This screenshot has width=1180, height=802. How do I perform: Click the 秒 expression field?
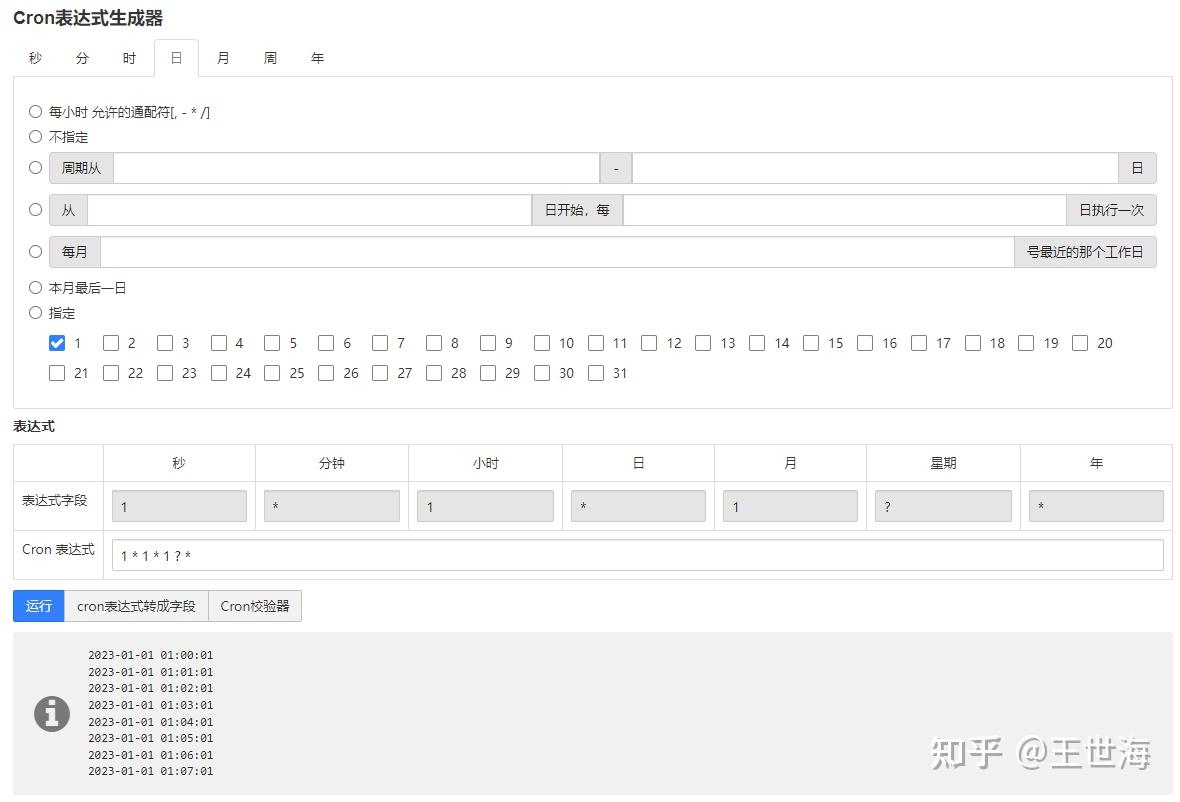pos(179,506)
